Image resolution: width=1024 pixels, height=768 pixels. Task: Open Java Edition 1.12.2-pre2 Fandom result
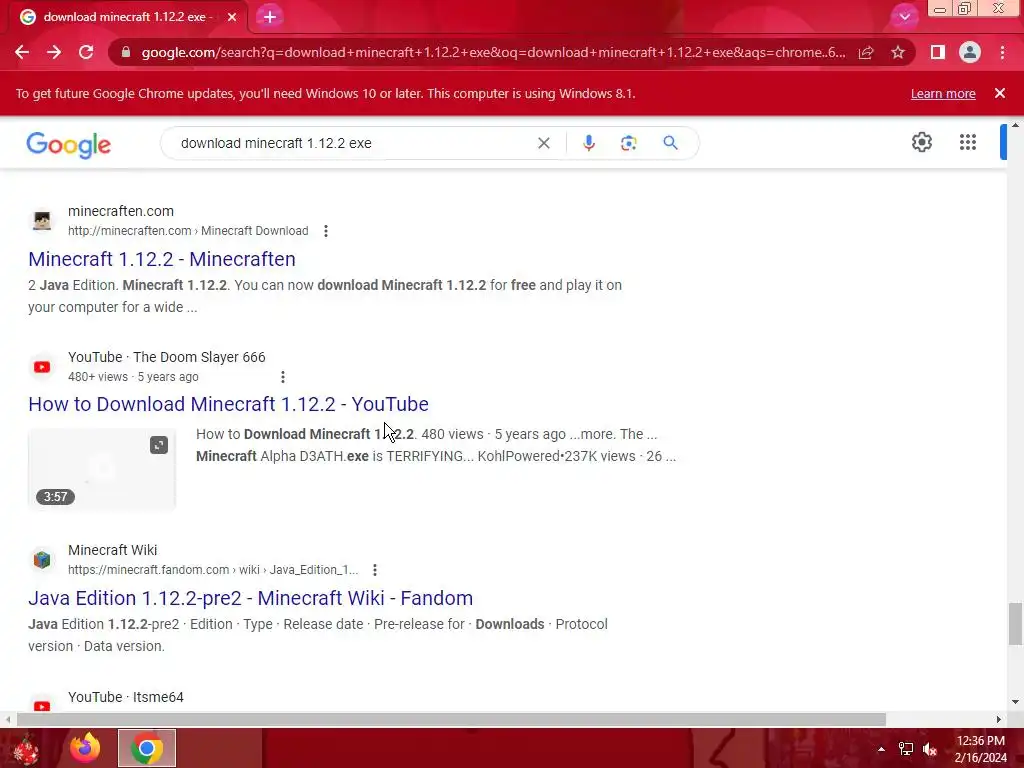(x=251, y=598)
